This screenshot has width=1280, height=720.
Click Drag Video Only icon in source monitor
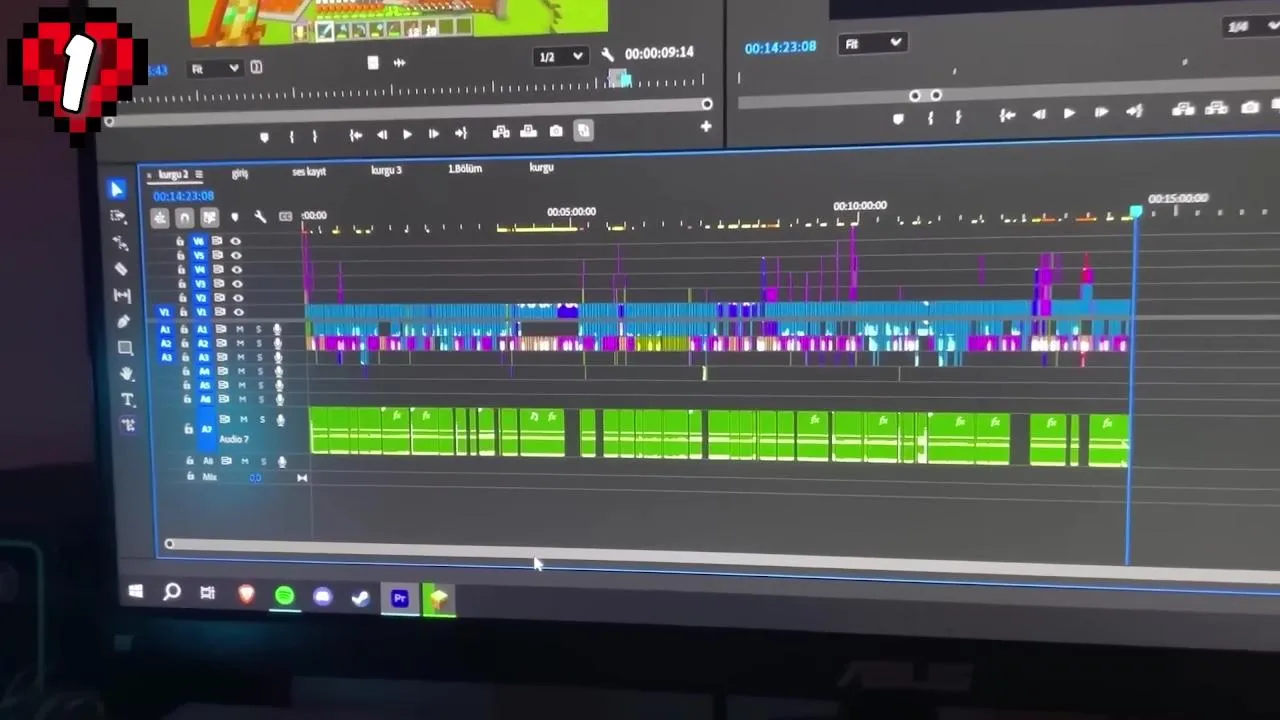373,63
